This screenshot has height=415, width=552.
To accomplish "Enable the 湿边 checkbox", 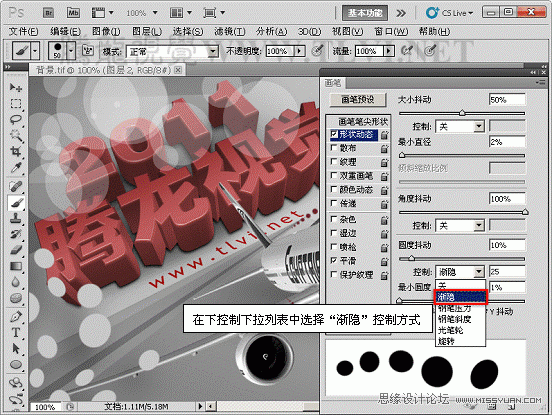I will [334, 233].
